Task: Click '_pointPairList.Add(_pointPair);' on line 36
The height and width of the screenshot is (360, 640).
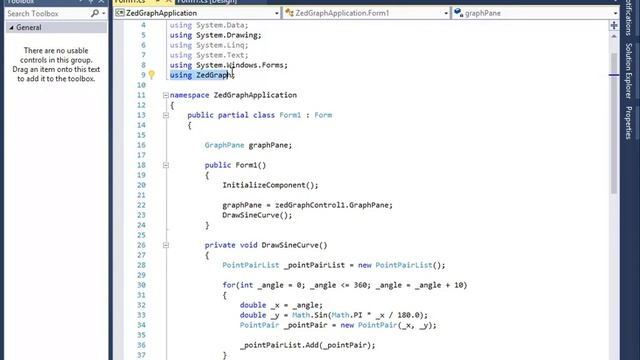Action: click(x=307, y=345)
